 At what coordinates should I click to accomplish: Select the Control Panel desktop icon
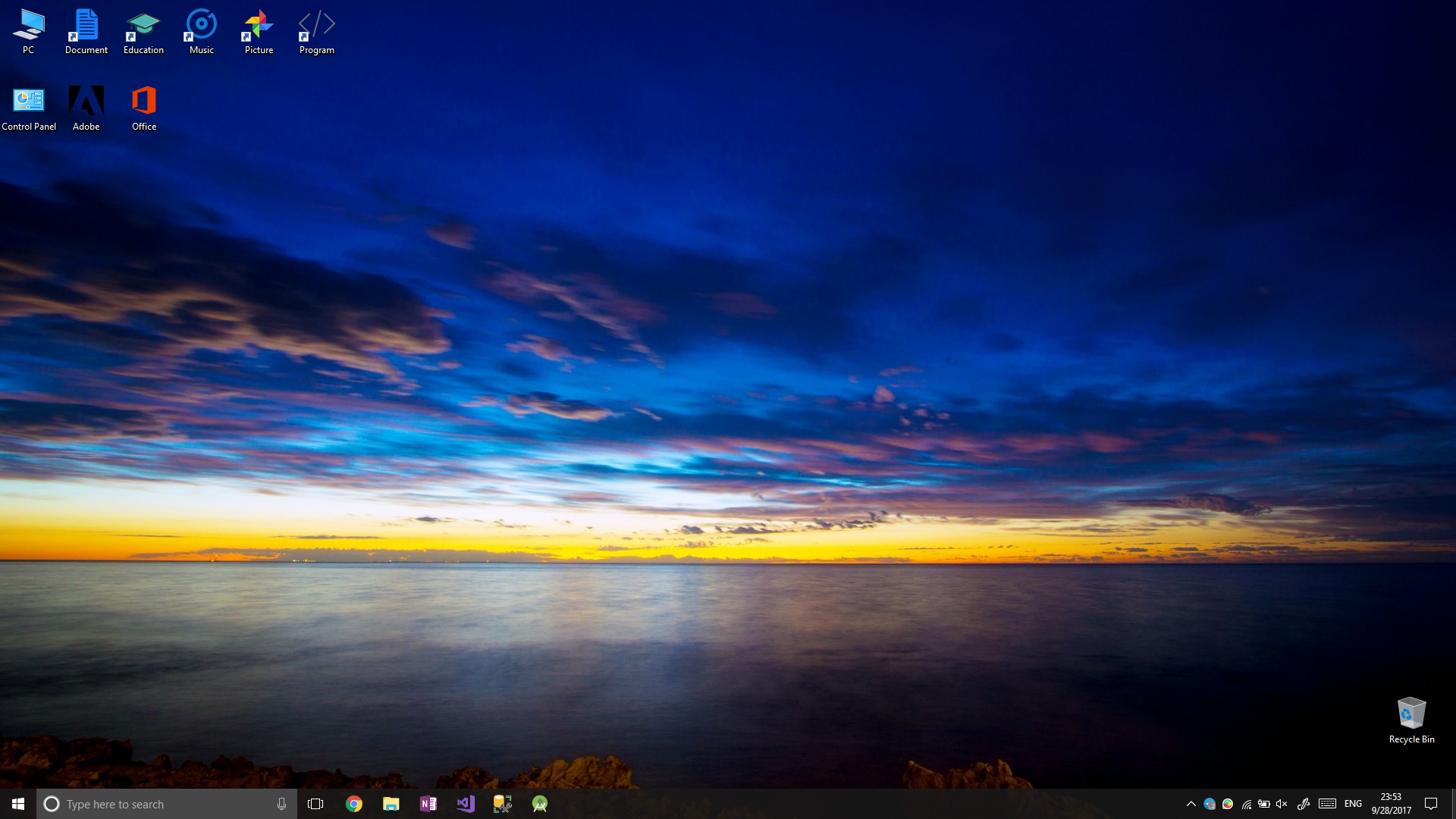[29, 108]
